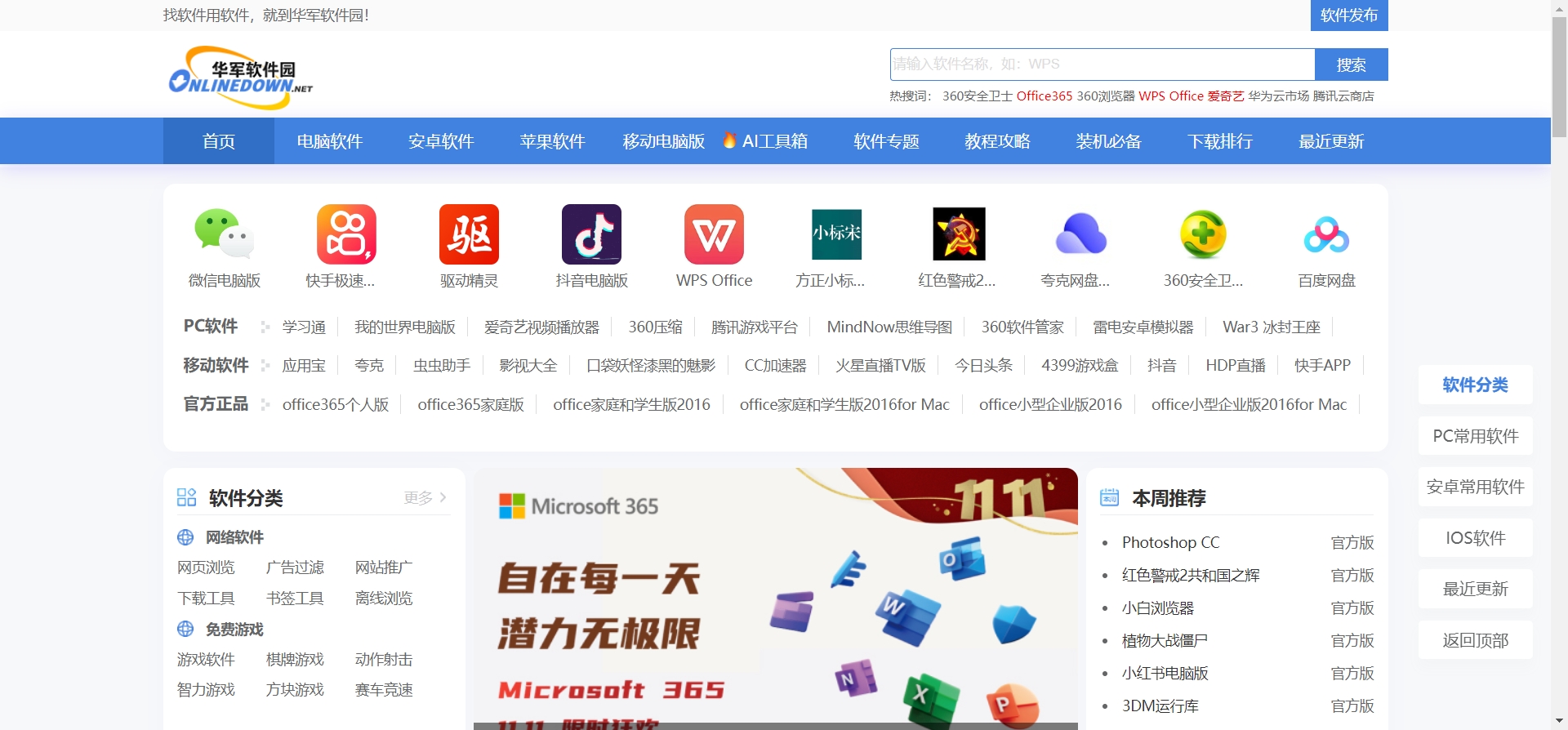Image resolution: width=1568 pixels, height=730 pixels.
Task: Open the 移动电脑版 nav item
Action: point(663,141)
